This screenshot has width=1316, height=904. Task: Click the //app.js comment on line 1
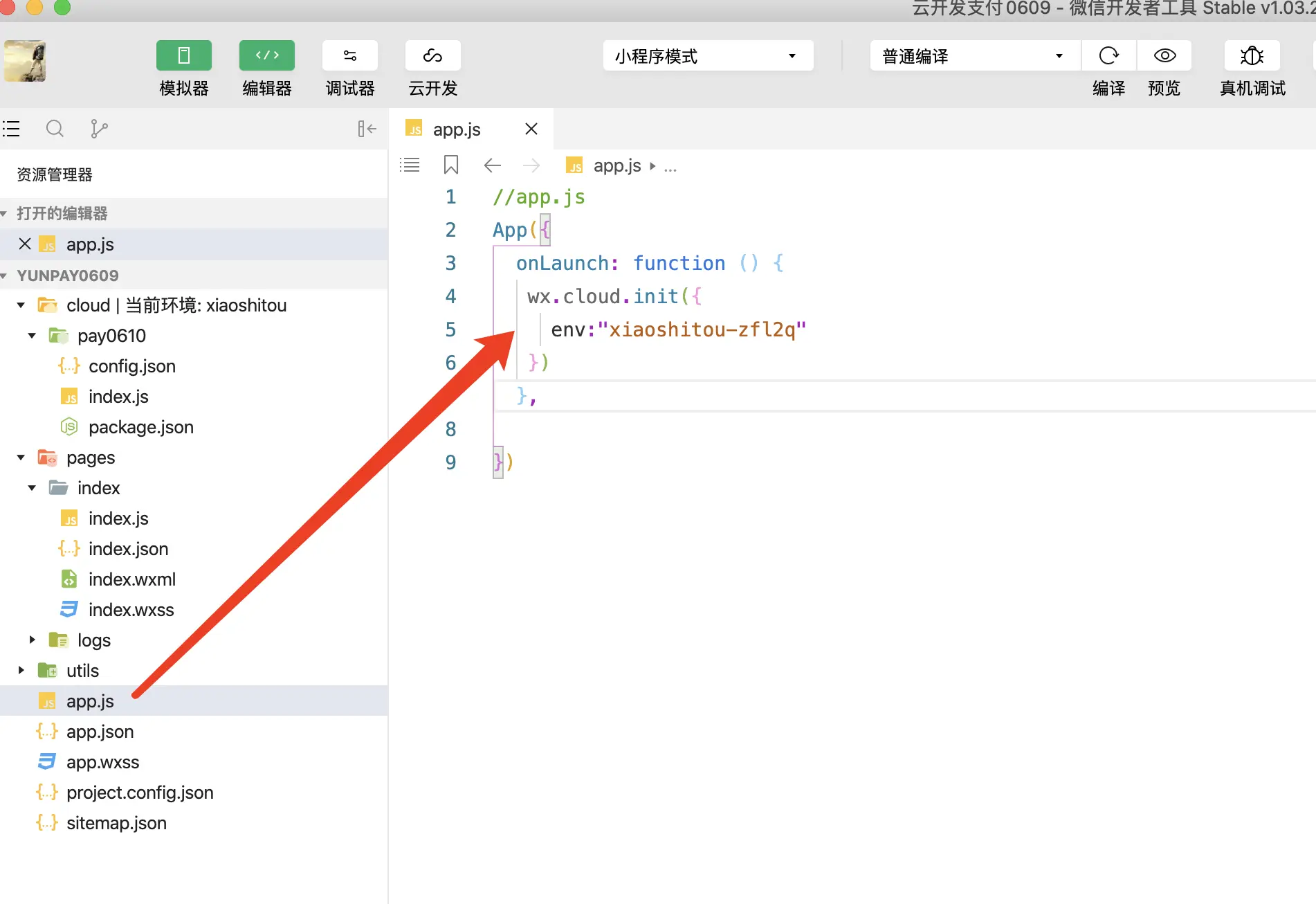539,197
